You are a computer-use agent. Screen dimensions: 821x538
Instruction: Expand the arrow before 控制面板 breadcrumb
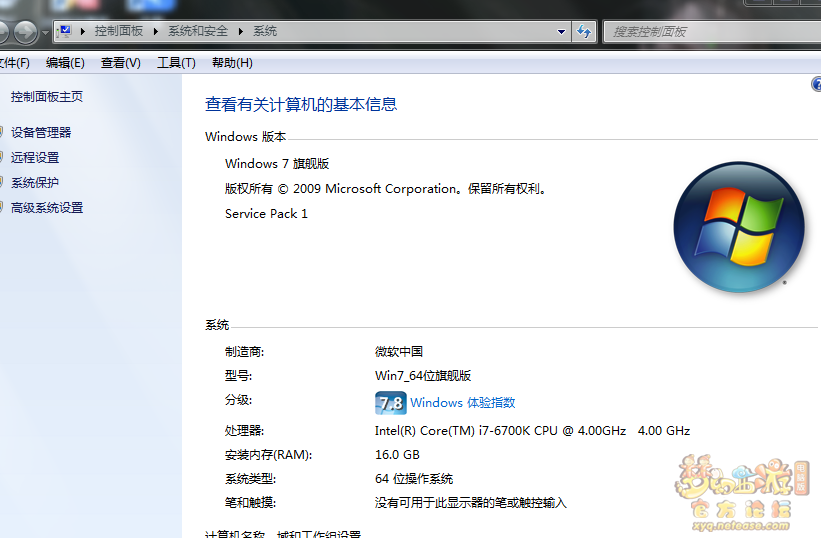tap(83, 31)
